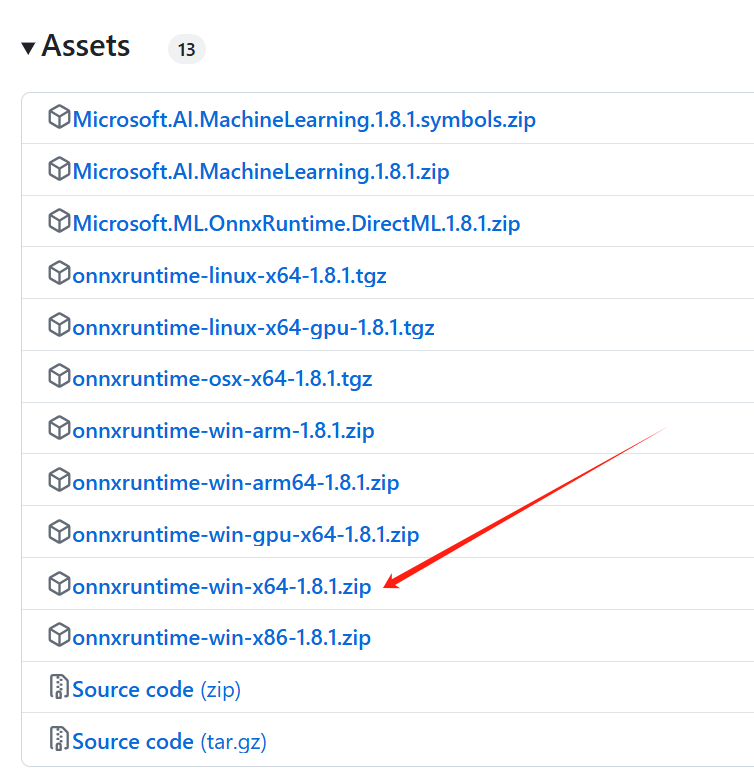Click the package icon beside onnxruntime-linux-x64-1.8.1.tgz

click(59, 274)
